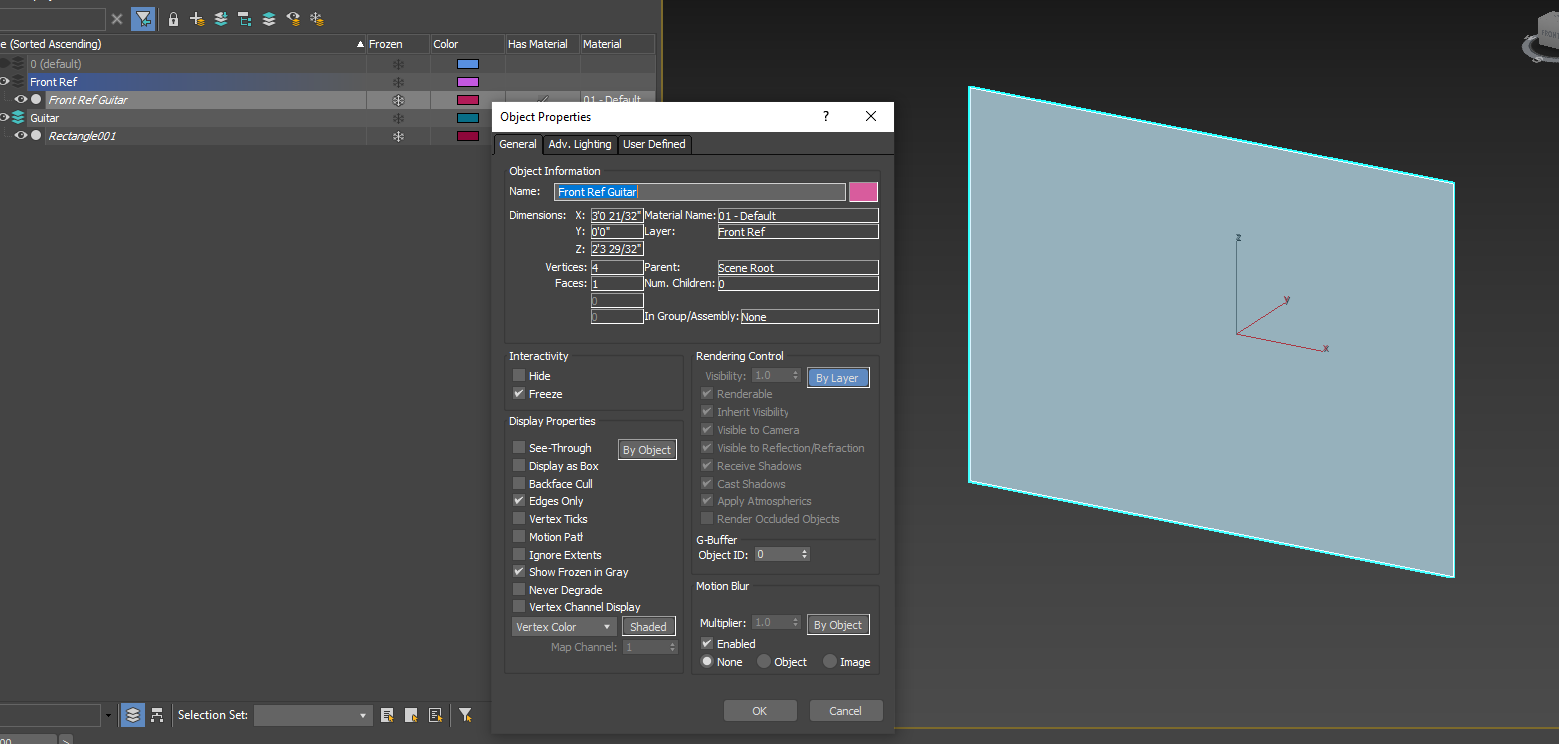Open the Selection Set dropdown

313,715
